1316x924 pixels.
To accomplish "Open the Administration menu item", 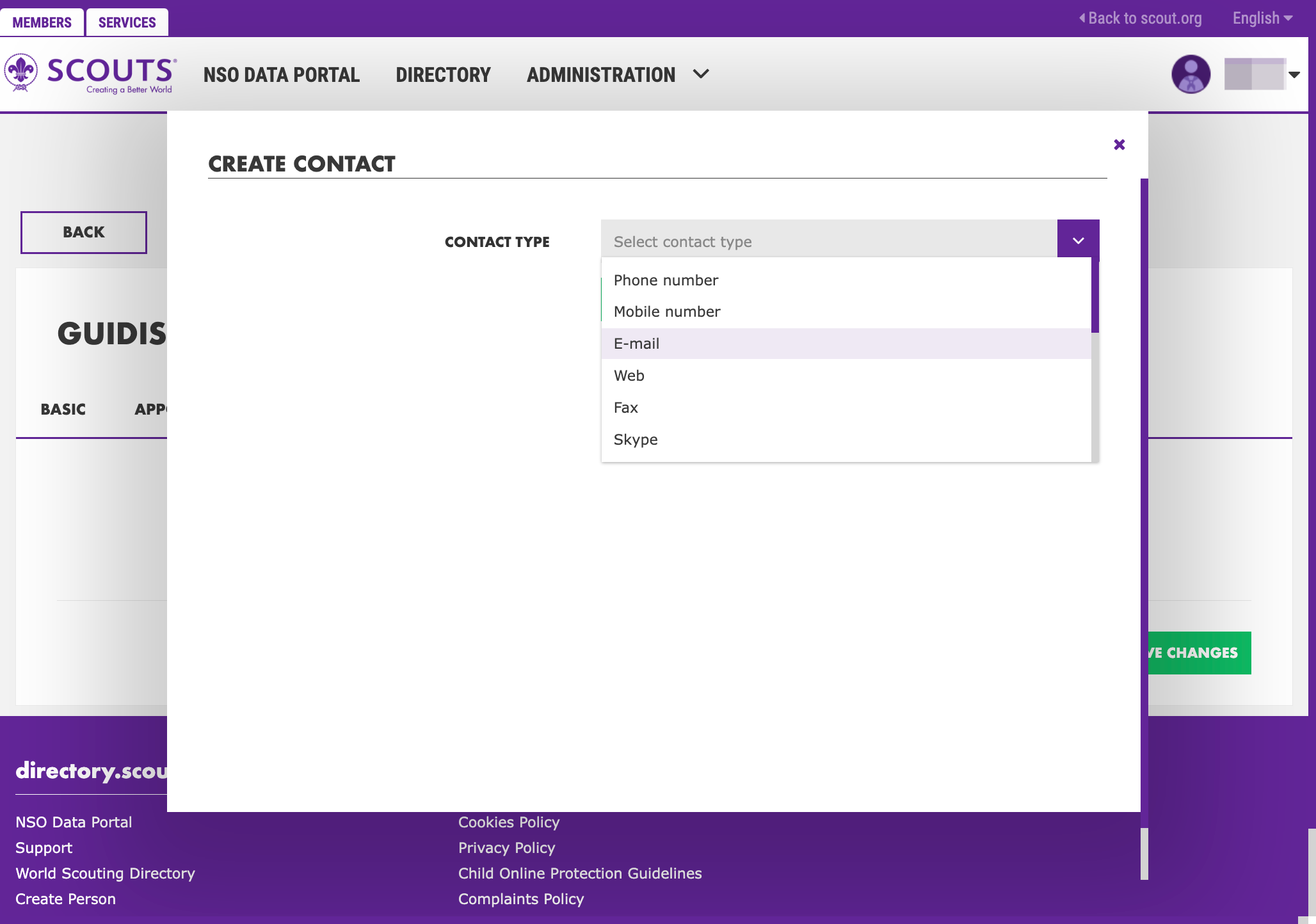I will click(x=601, y=75).
